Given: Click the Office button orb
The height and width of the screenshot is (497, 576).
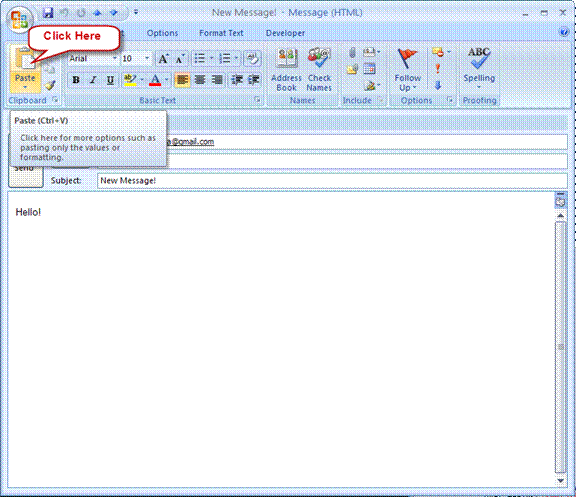Looking at the screenshot, I should click(x=19, y=20).
